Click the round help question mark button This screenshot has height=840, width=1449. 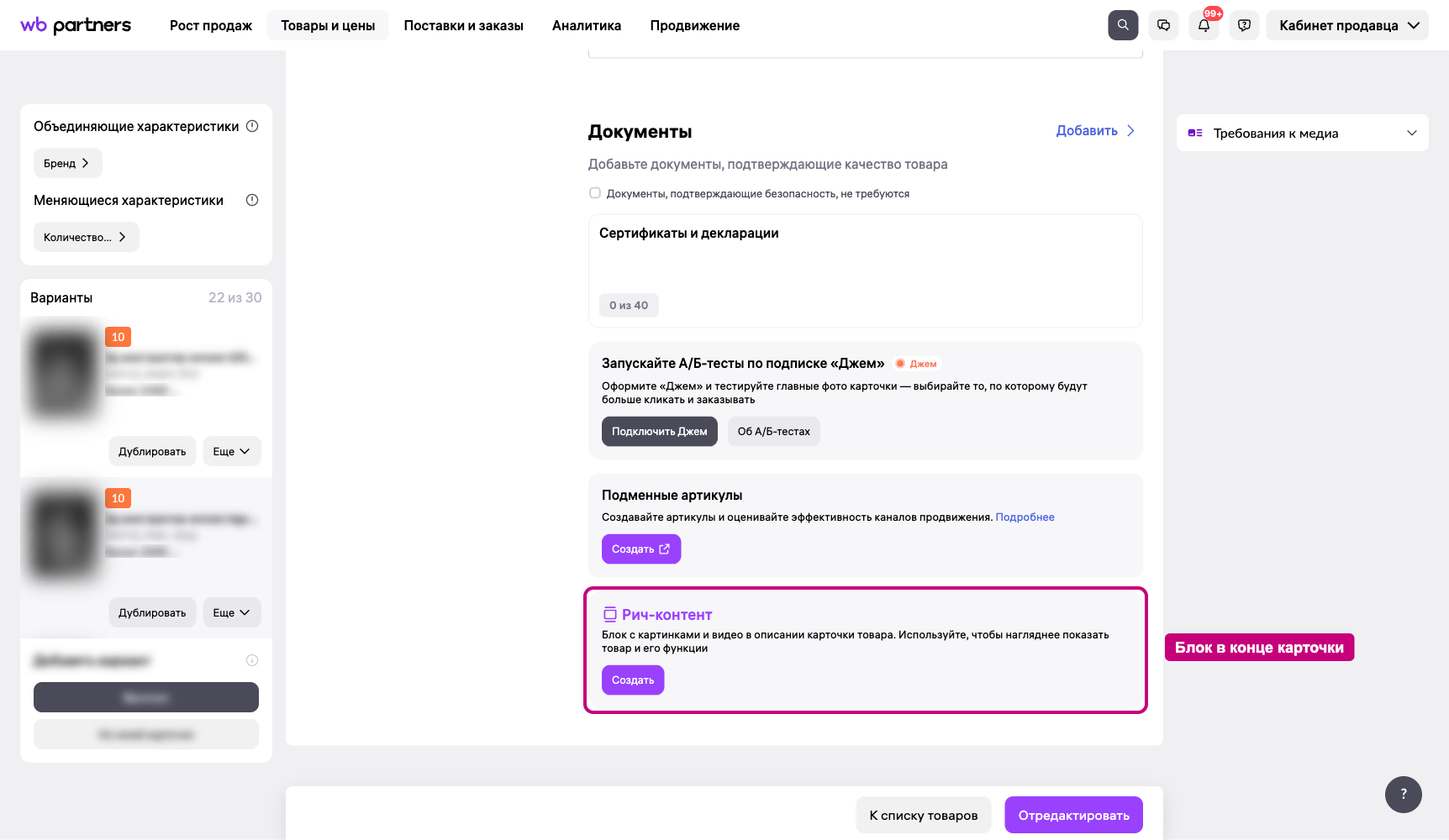(1403, 795)
